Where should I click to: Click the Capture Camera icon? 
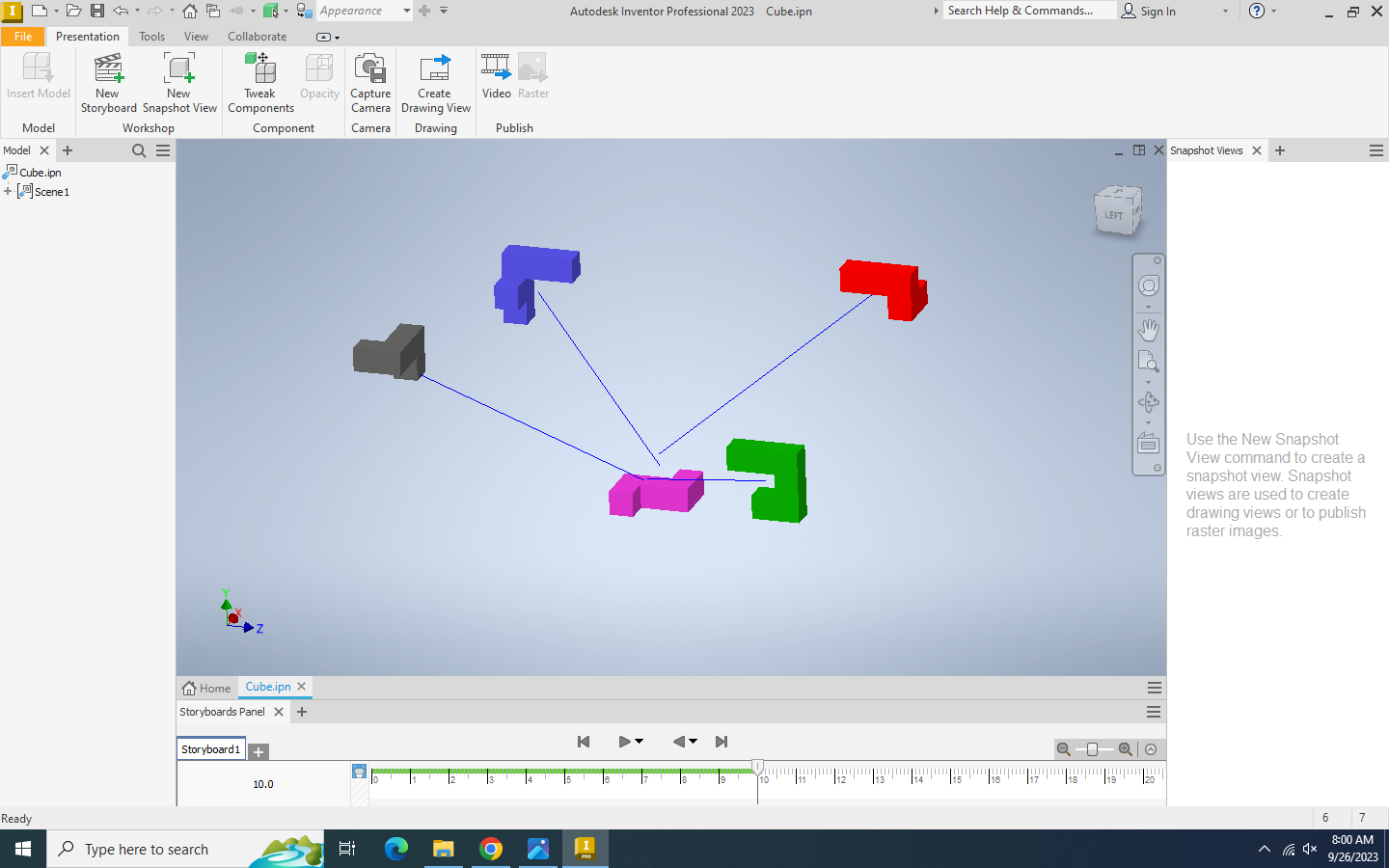pyautogui.click(x=370, y=71)
